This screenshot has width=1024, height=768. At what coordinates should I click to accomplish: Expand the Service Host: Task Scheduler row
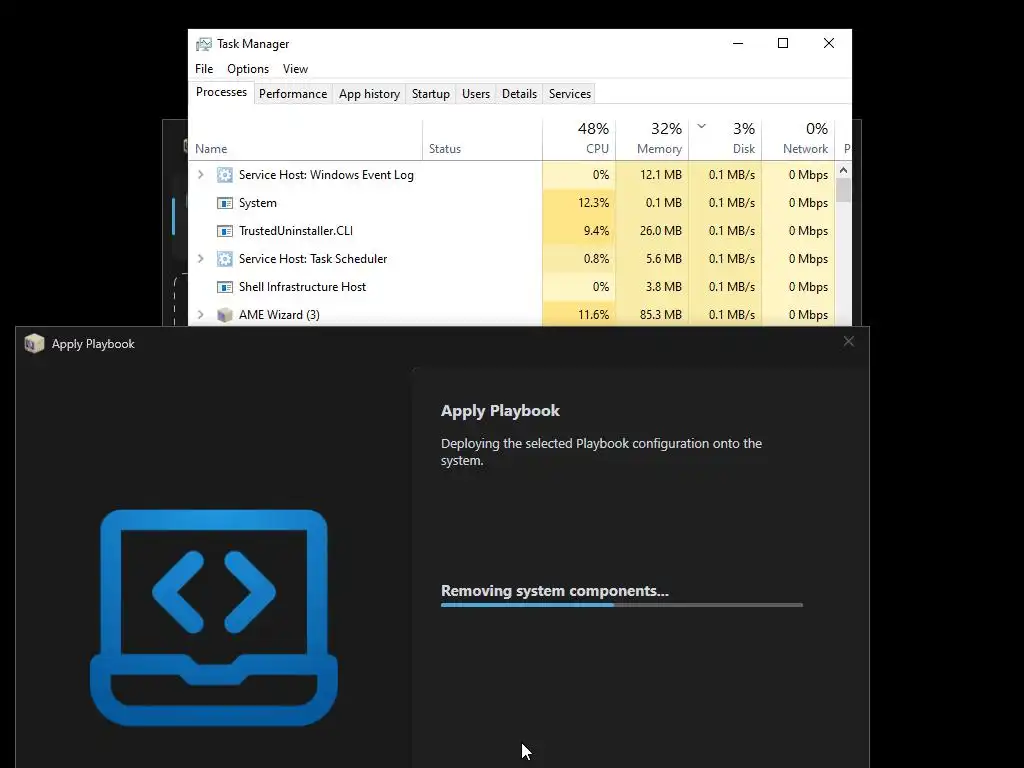click(200, 259)
